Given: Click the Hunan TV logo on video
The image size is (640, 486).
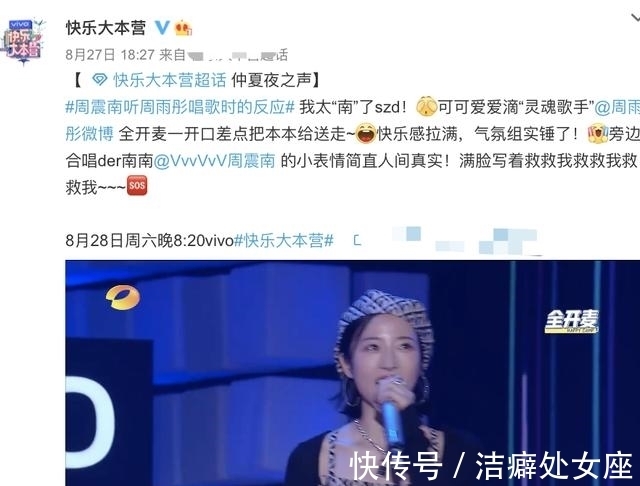Looking at the screenshot, I should click(123, 297).
